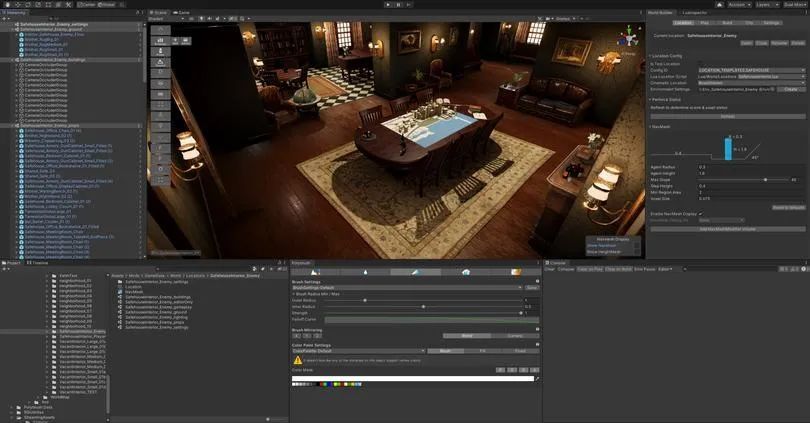810x423 pixels.
Task: Toggle the second brush mirroring axis button
Action: pos(307,336)
